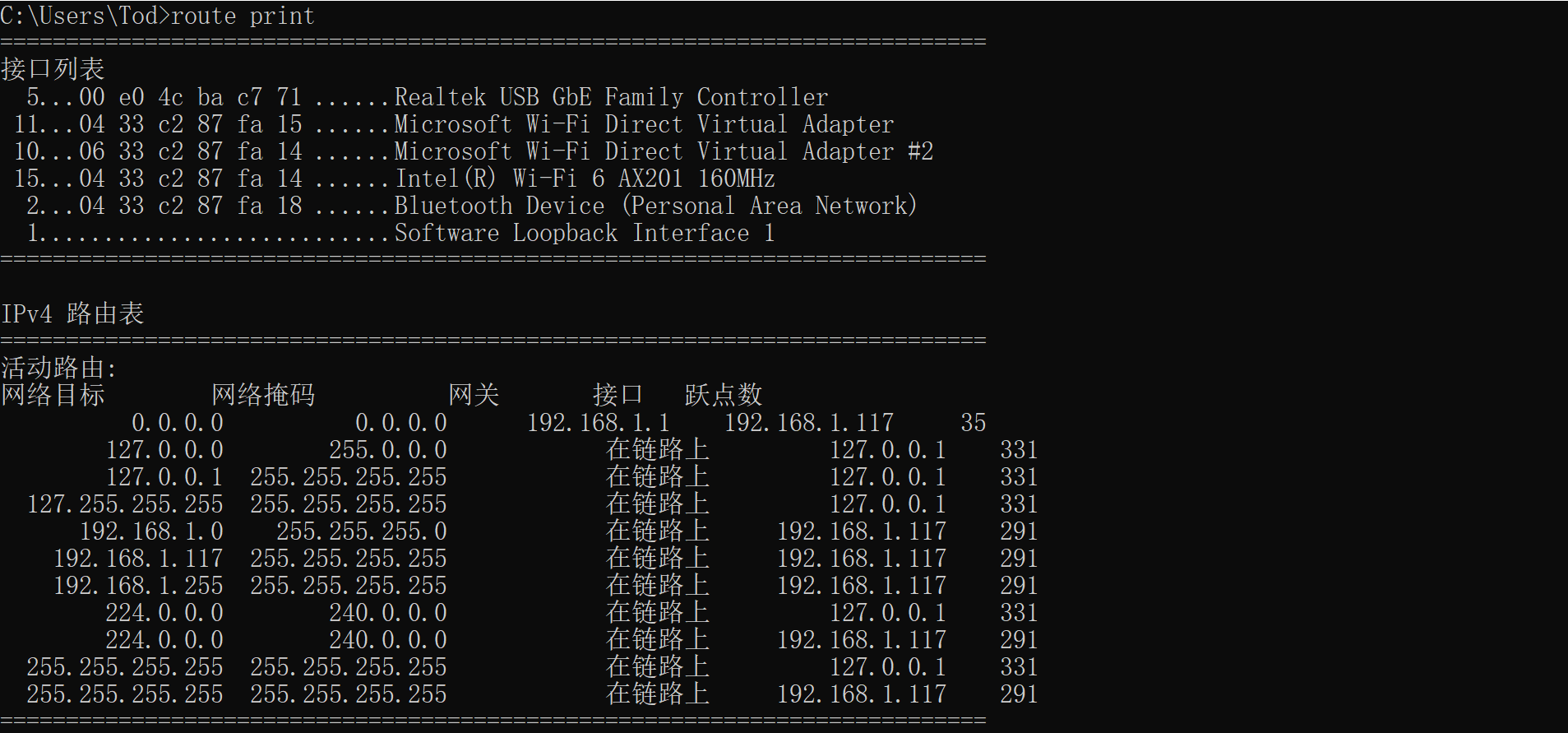Click the 网络目标 column header
This screenshot has width=1568, height=733.
pos(53,395)
